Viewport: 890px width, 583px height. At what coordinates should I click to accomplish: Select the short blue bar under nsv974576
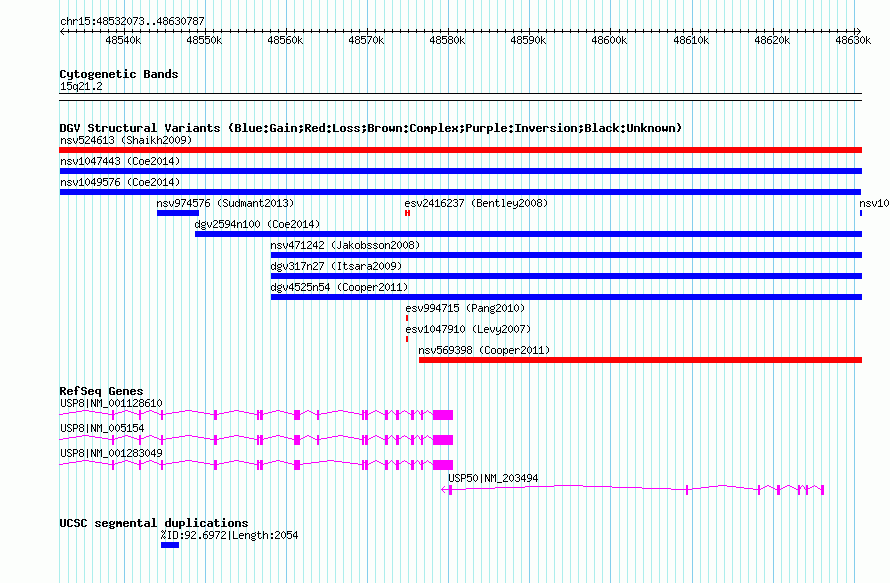click(x=178, y=213)
